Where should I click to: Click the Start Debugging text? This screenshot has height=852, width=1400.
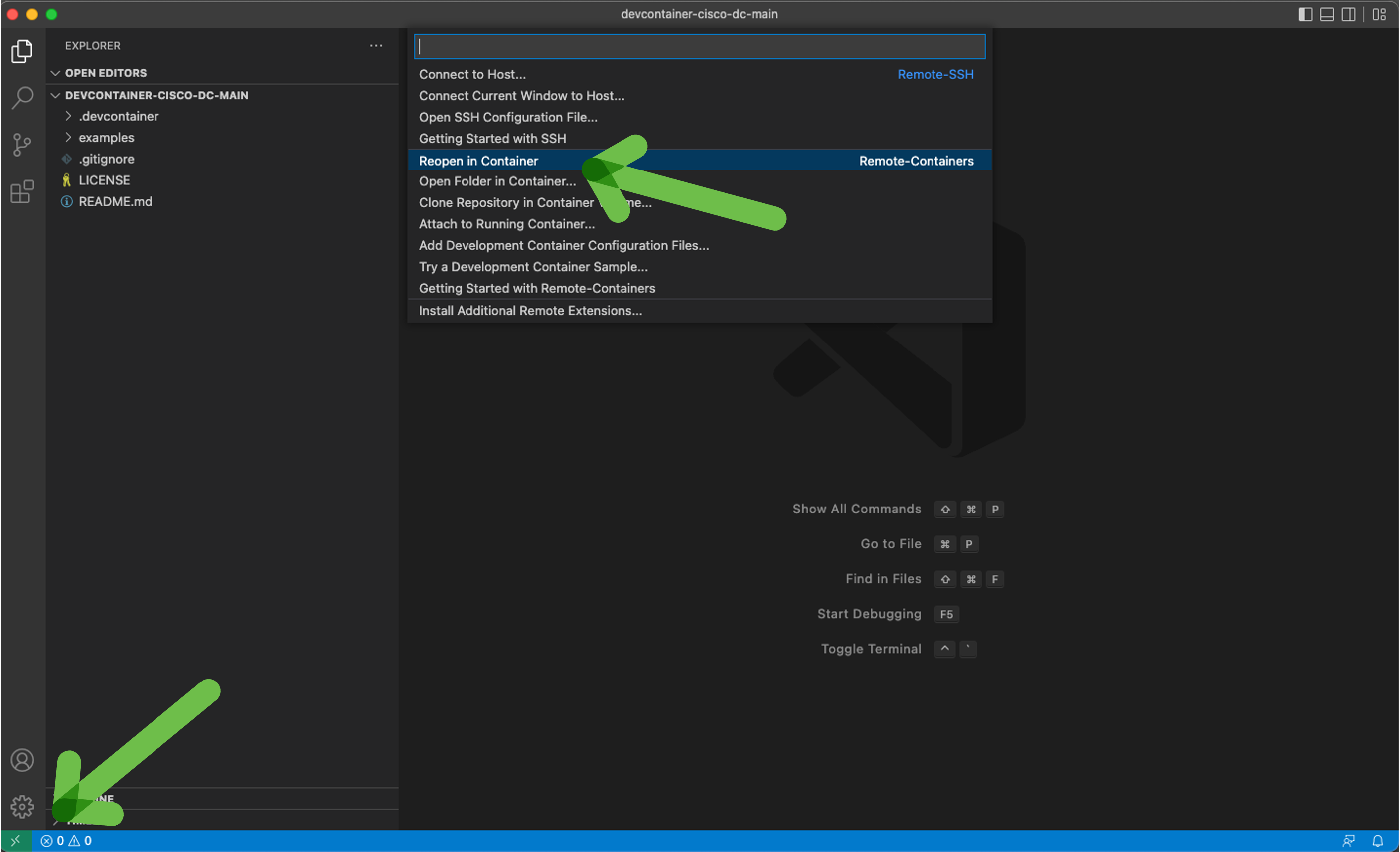coord(869,614)
